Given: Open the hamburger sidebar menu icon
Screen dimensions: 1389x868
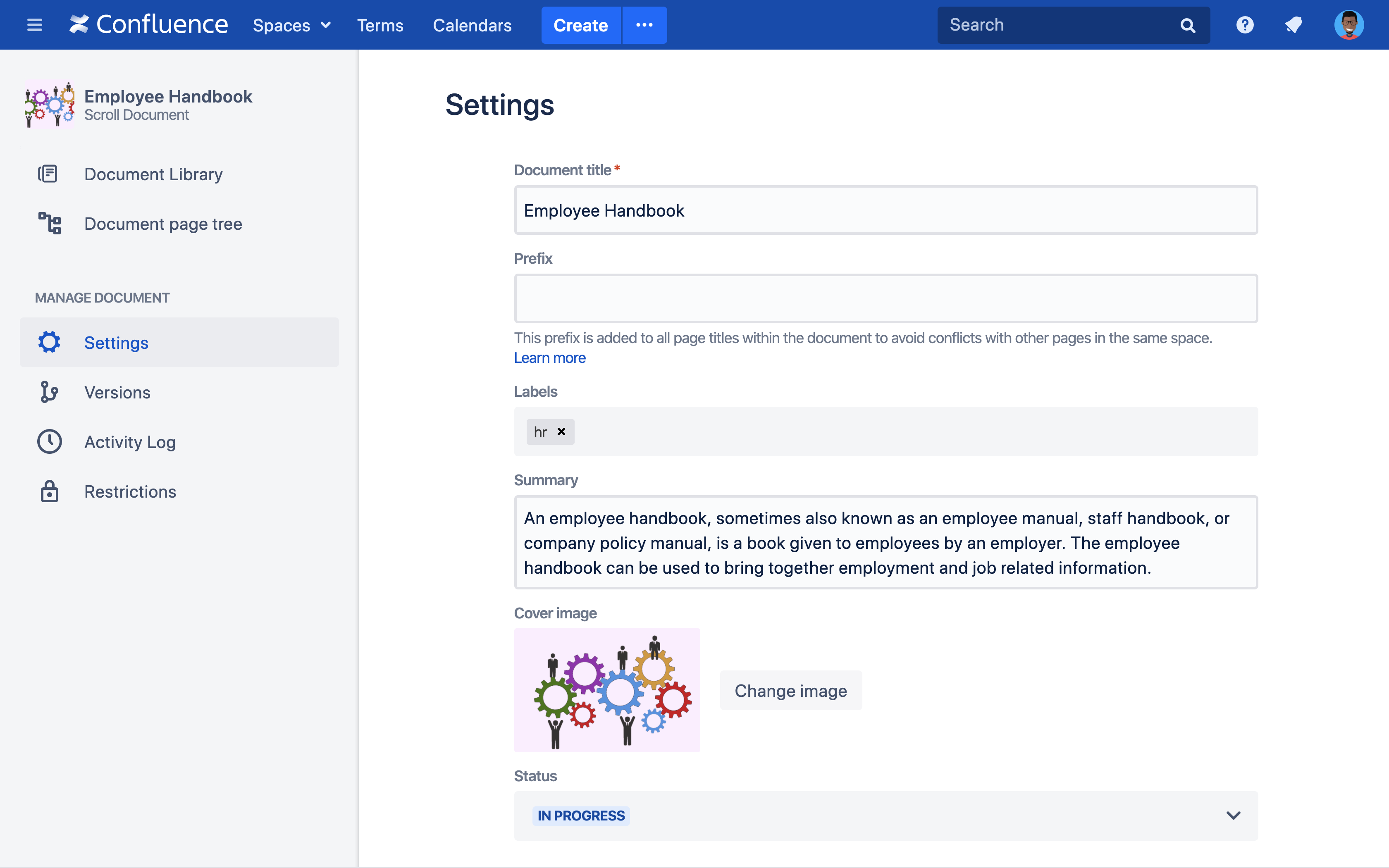Looking at the screenshot, I should pos(34,25).
